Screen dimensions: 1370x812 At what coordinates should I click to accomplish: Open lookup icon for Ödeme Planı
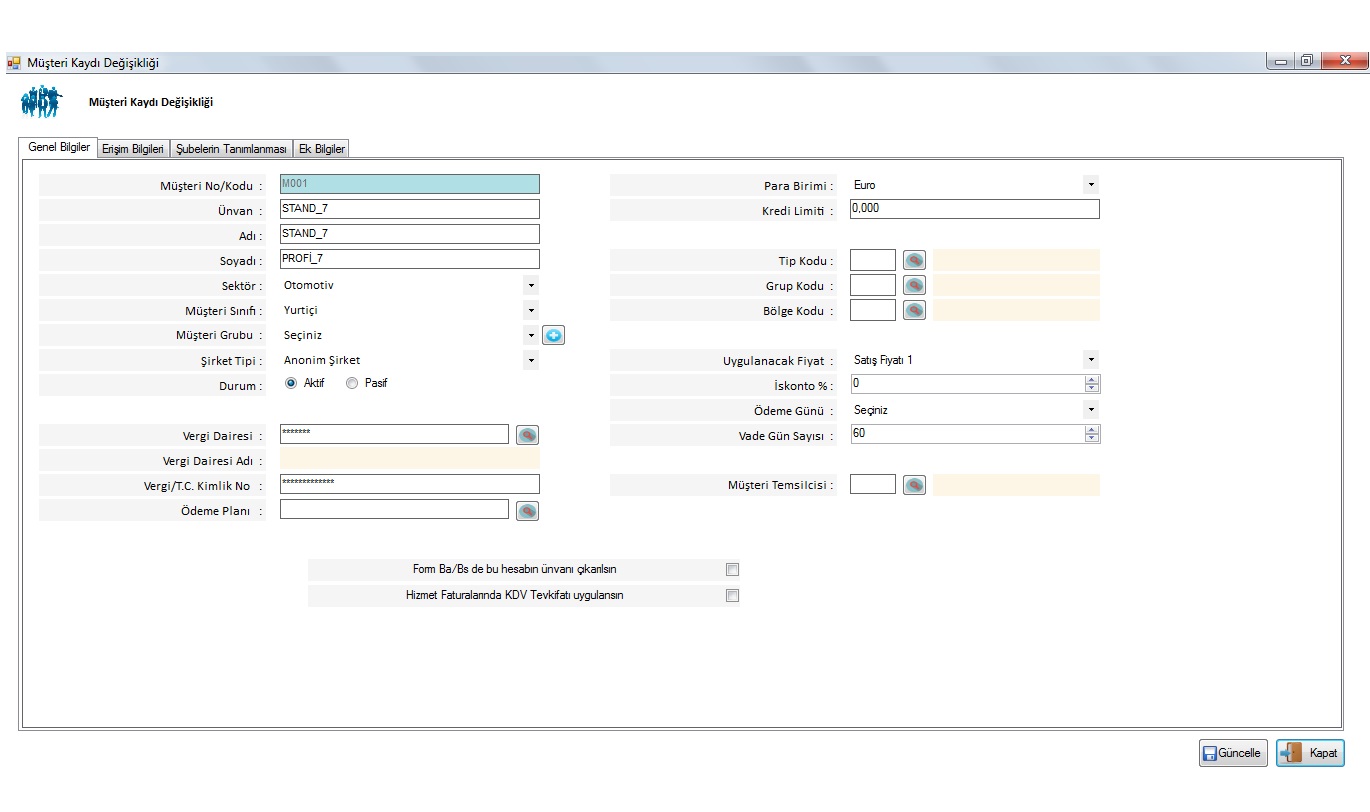coord(527,511)
